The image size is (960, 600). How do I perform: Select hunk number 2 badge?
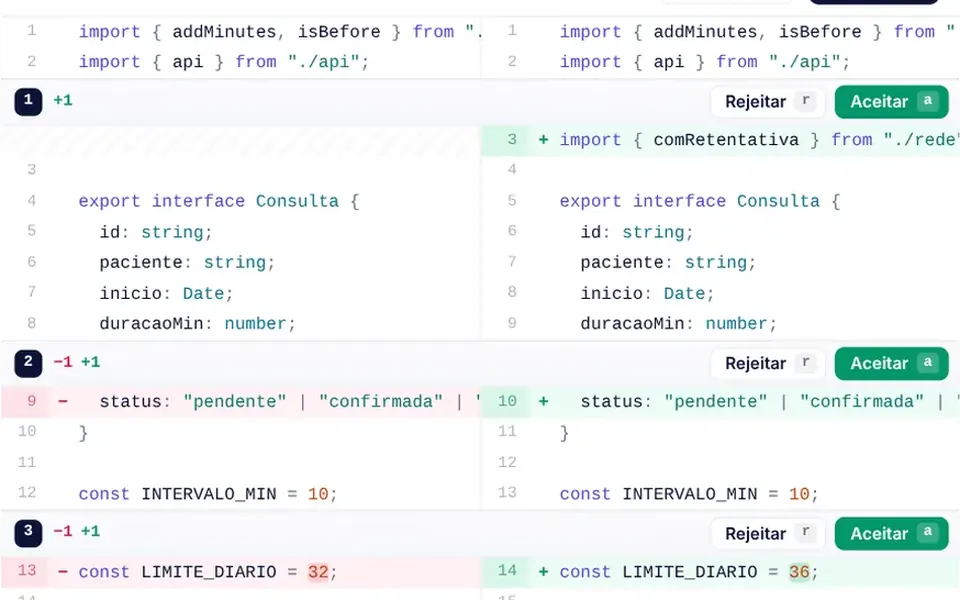click(28, 363)
